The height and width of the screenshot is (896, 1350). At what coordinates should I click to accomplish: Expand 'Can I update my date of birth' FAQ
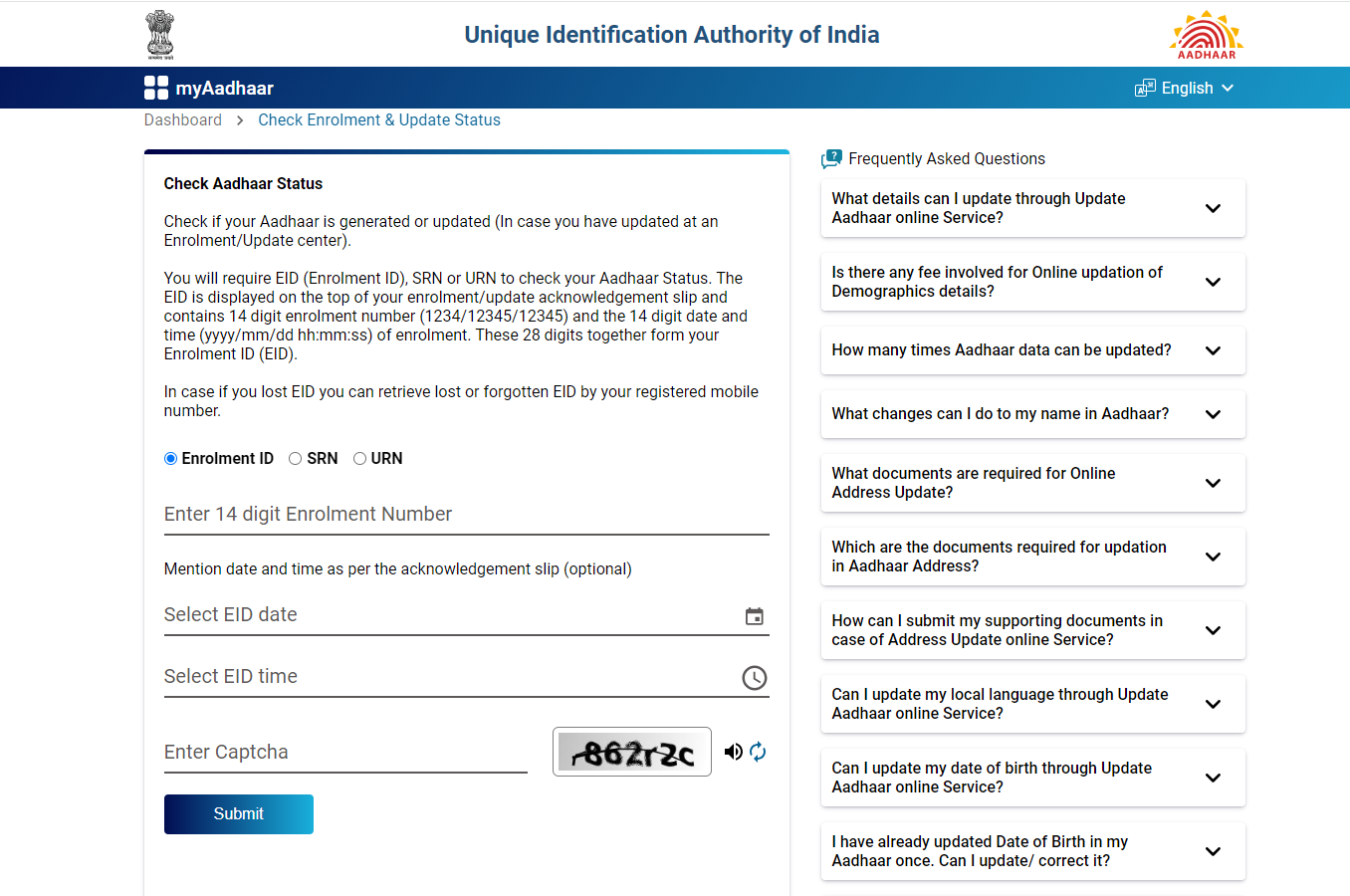[x=1032, y=778]
